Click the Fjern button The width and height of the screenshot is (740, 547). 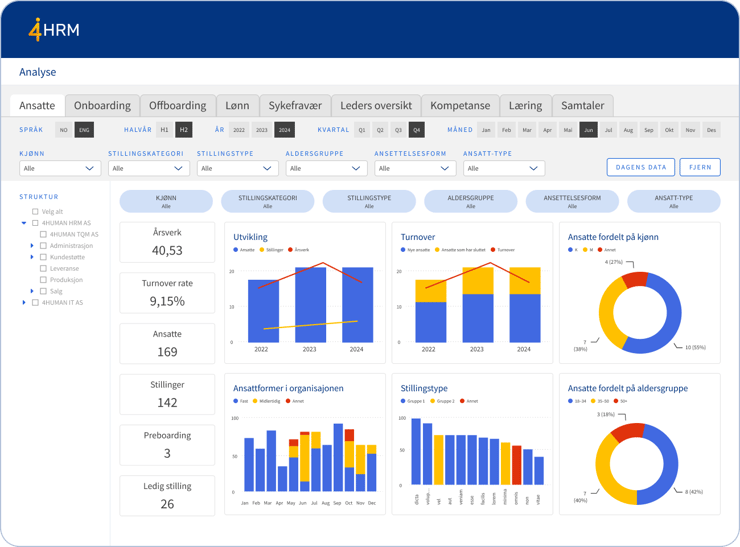pos(700,167)
